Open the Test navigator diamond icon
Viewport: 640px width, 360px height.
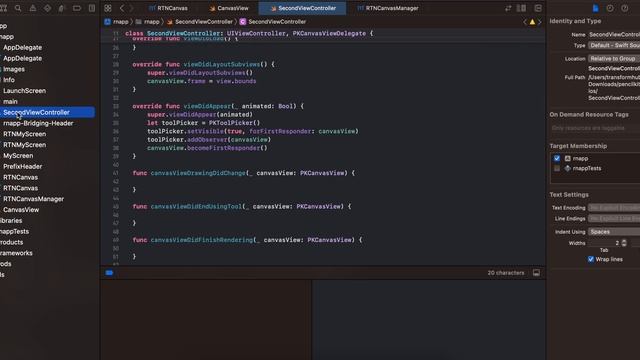(47, 8)
